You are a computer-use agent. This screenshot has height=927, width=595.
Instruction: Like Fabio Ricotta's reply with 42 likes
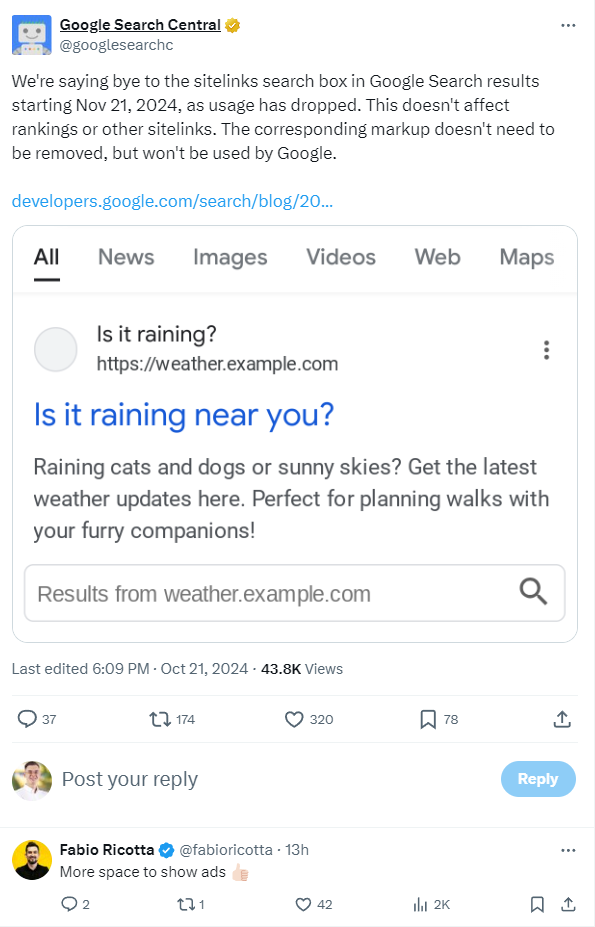[303, 904]
